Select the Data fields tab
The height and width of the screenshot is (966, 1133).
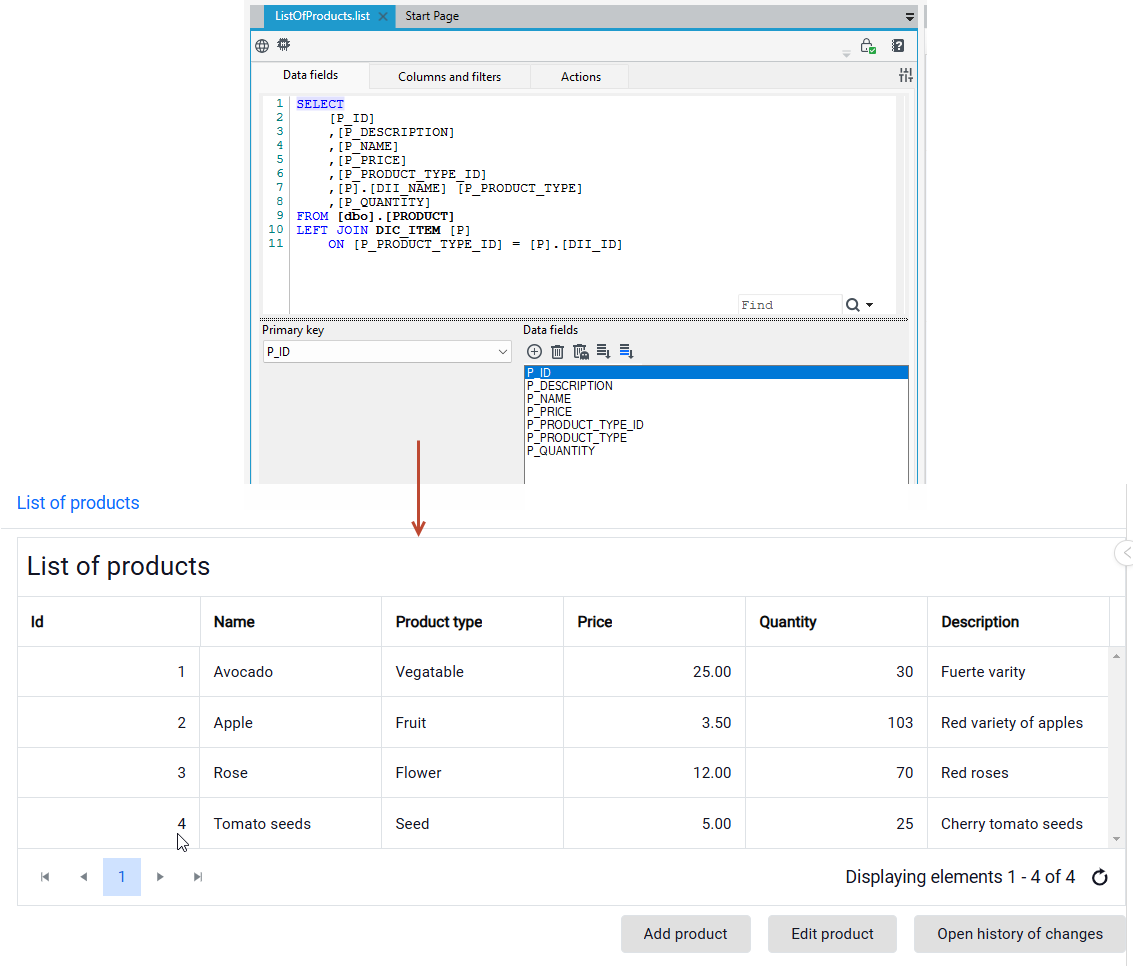click(x=311, y=75)
